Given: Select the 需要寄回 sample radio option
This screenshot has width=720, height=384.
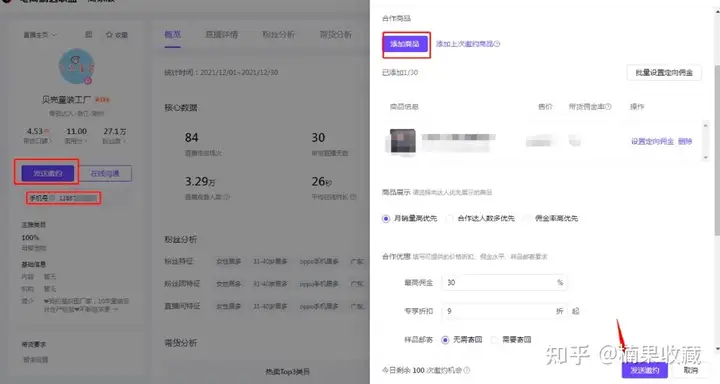Looking at the screenshot, I should tap(494, 340).
